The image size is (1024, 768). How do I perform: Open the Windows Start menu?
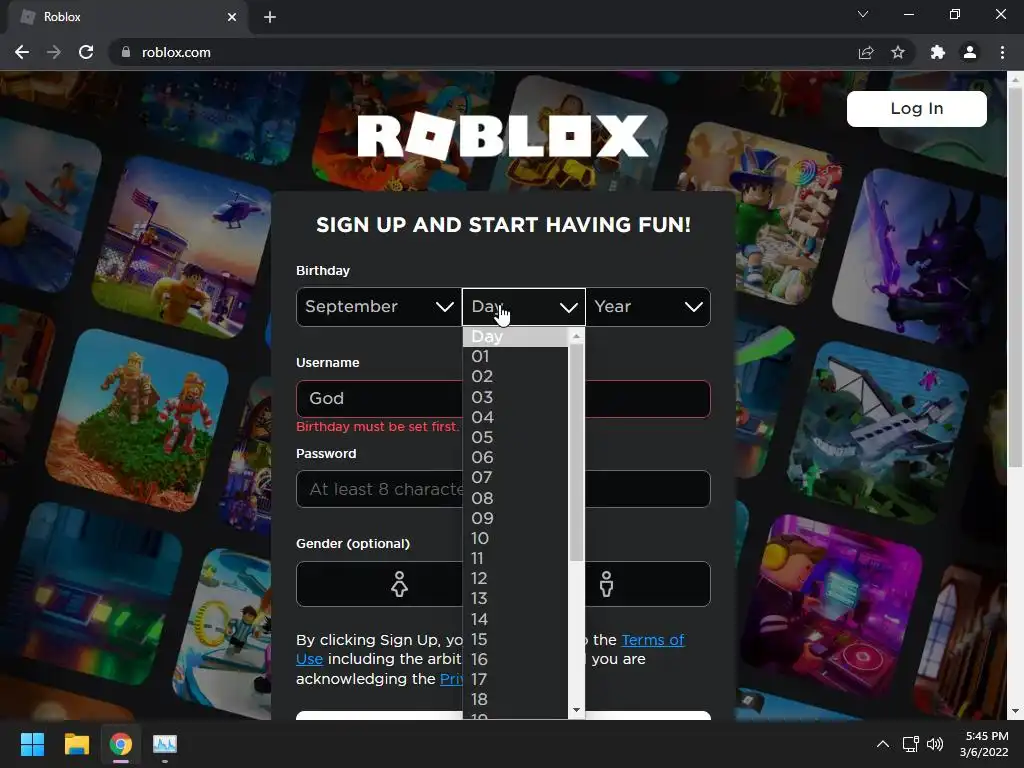pos(32,744)
